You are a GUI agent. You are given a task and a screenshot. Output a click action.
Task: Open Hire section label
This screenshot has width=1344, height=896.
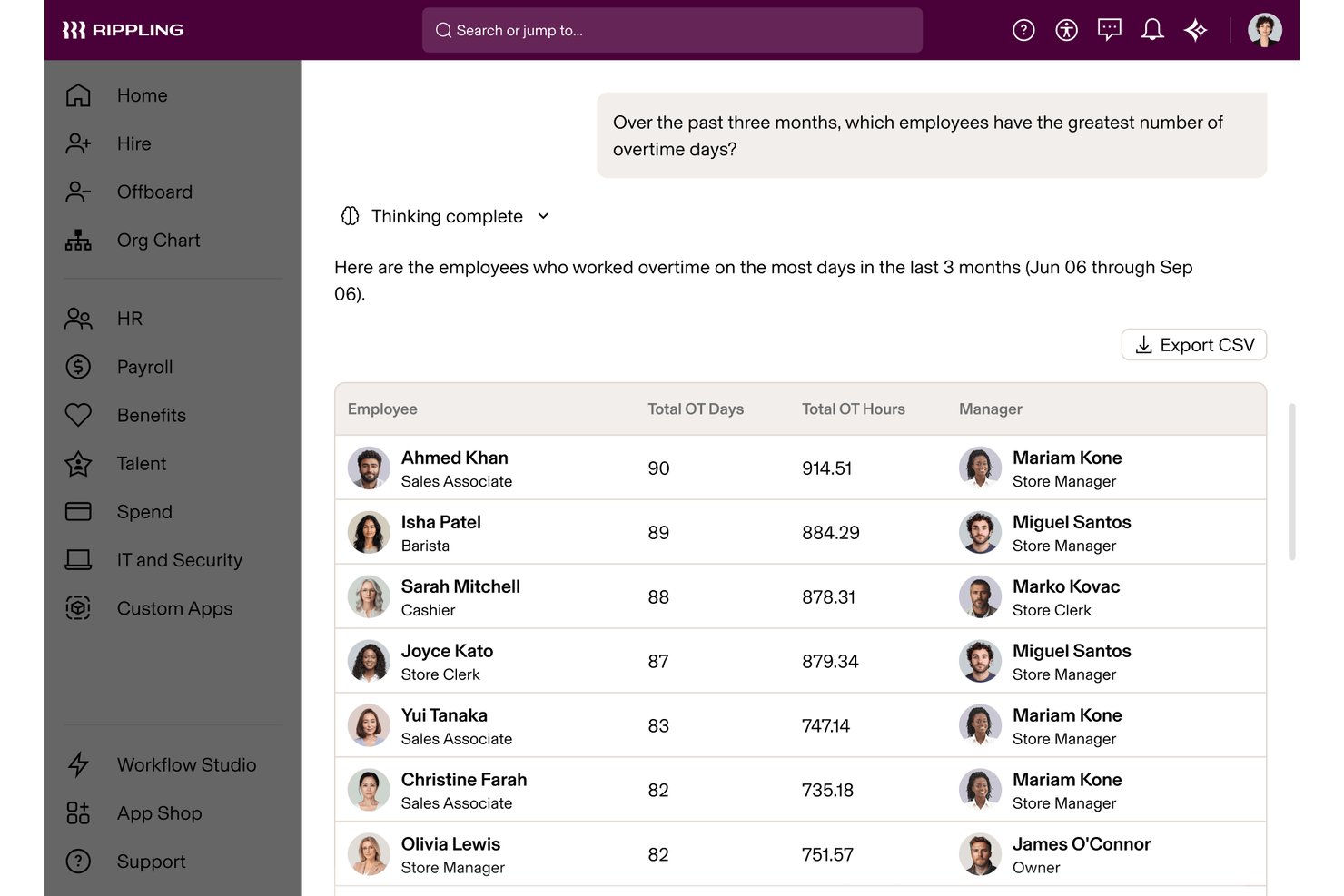[x=134, y=143]
